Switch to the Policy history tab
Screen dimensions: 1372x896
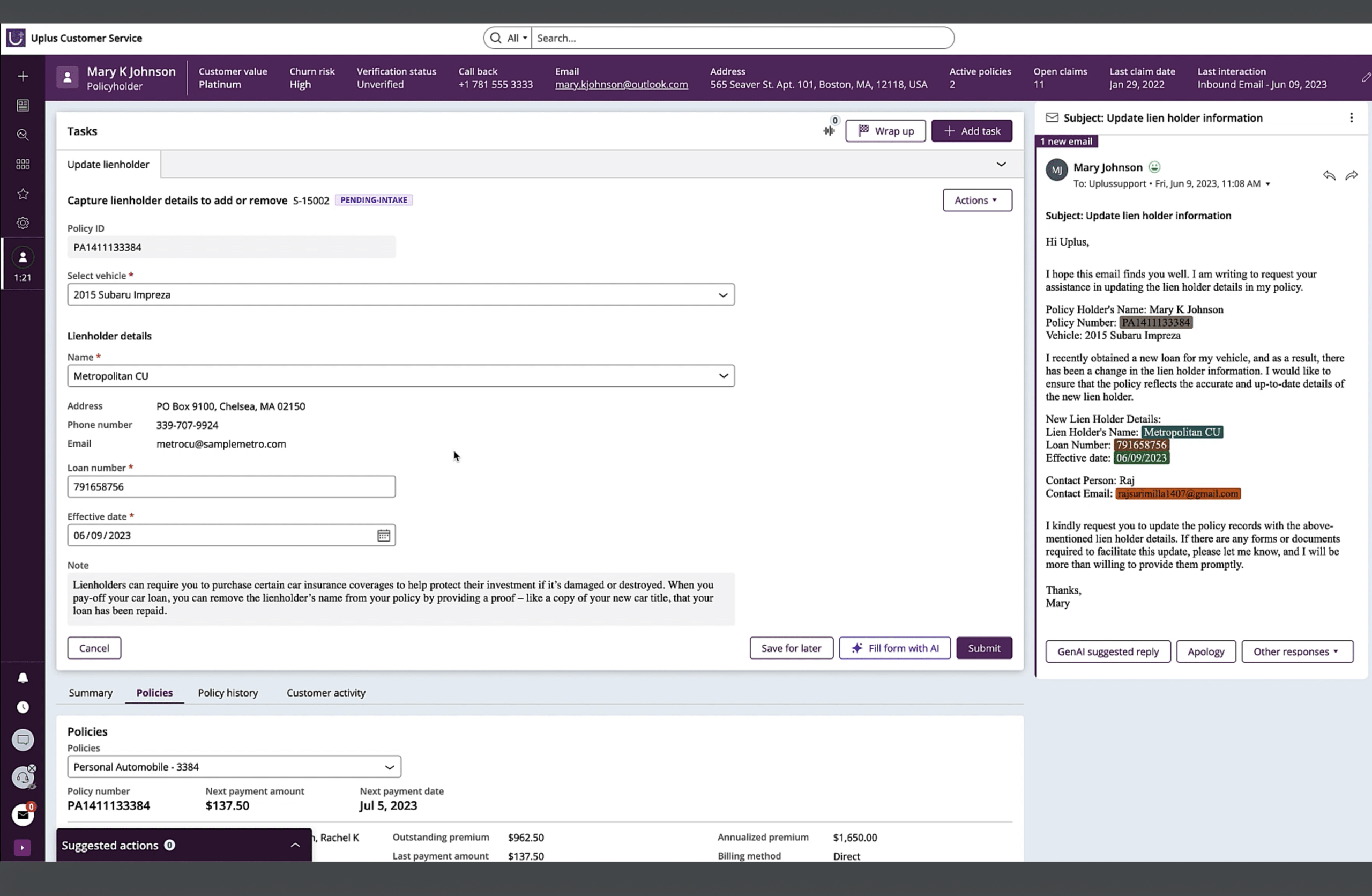(228, 692)
